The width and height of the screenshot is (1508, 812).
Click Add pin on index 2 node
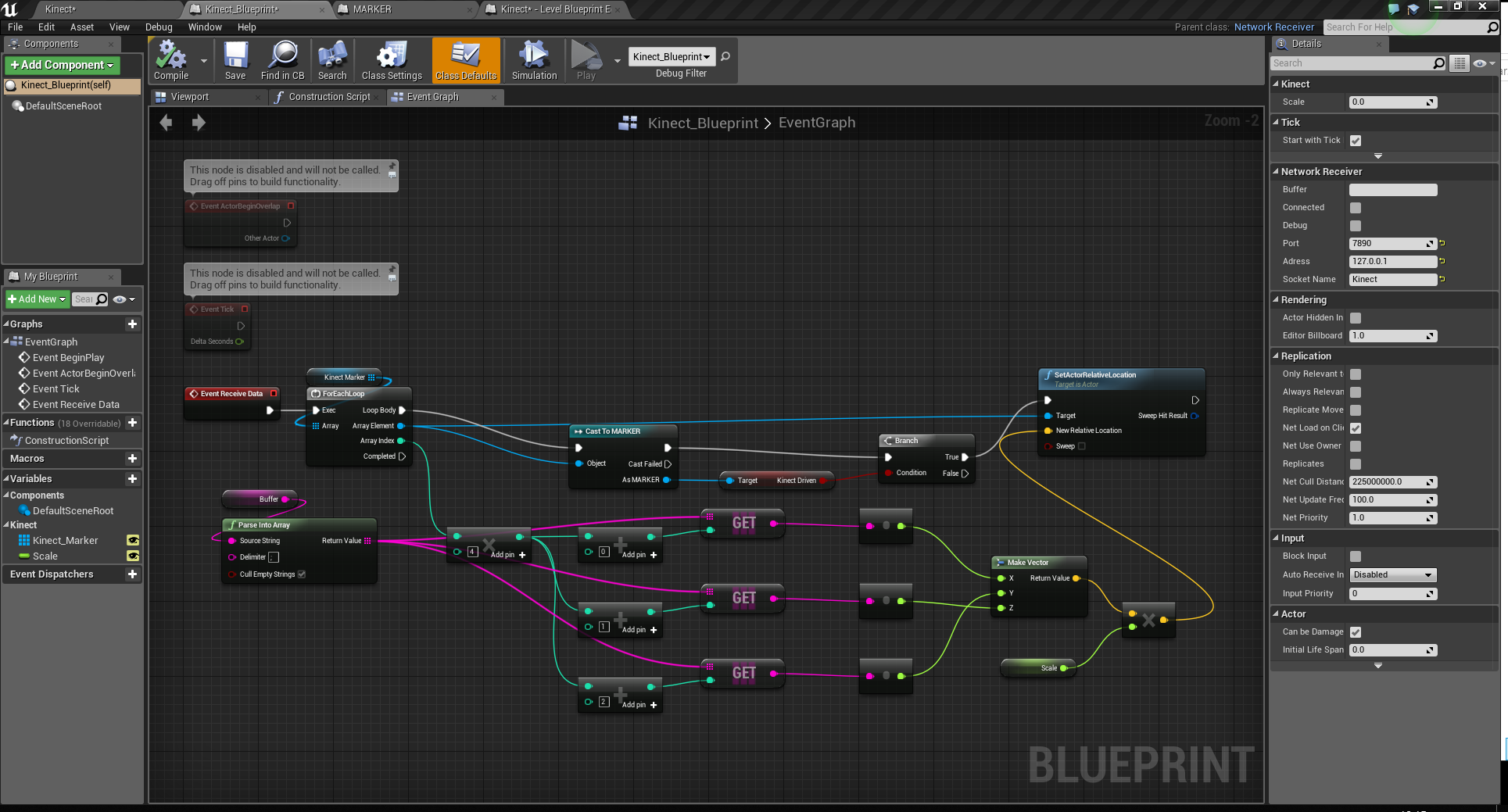tap(639, 705)
